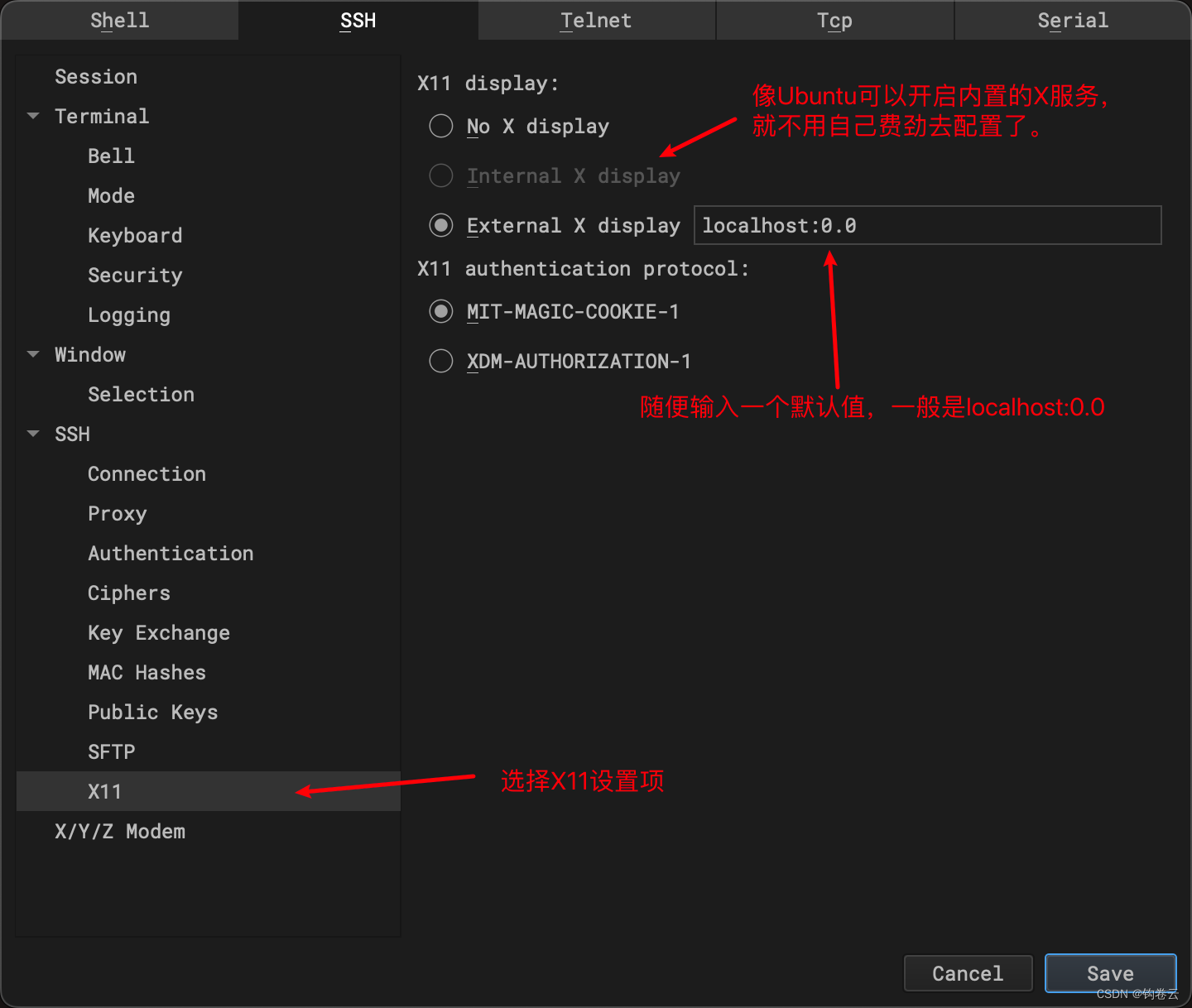This screenshot has width=1192, height=1008.
Task: Select External X display option
Action: tap(440, 225)
